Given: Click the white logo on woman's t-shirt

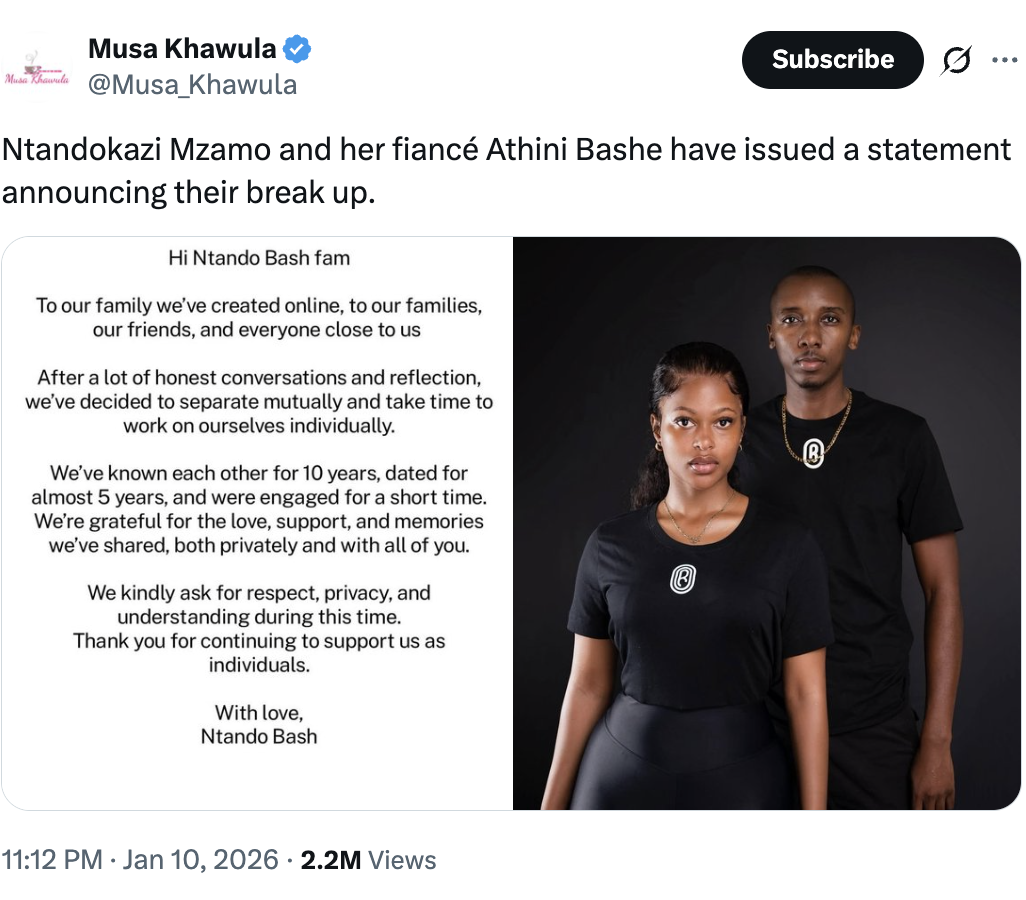Looking at the screenshot, I should click(683, 578).
